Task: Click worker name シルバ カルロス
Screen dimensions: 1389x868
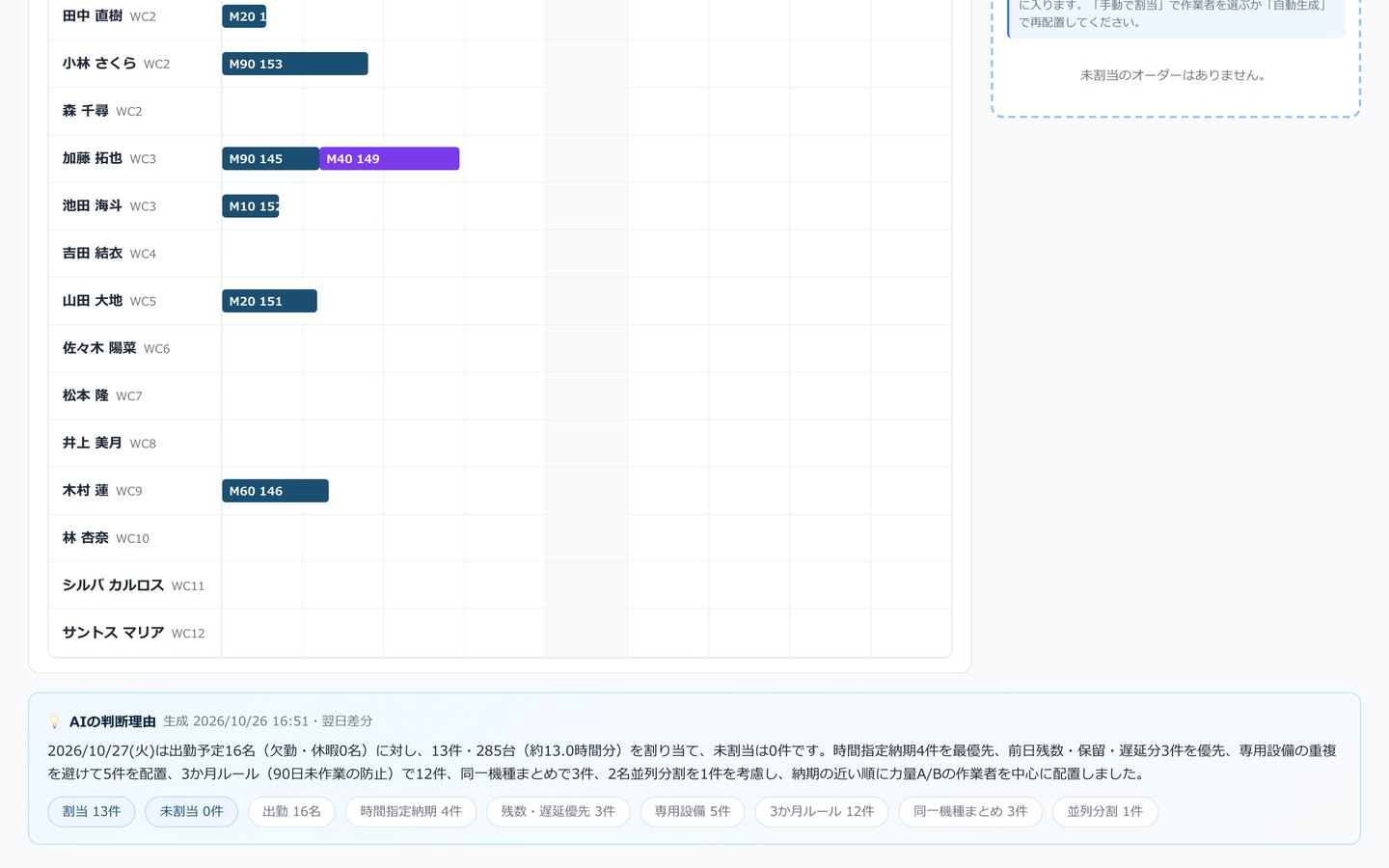Action: click(x=114, y=585)
